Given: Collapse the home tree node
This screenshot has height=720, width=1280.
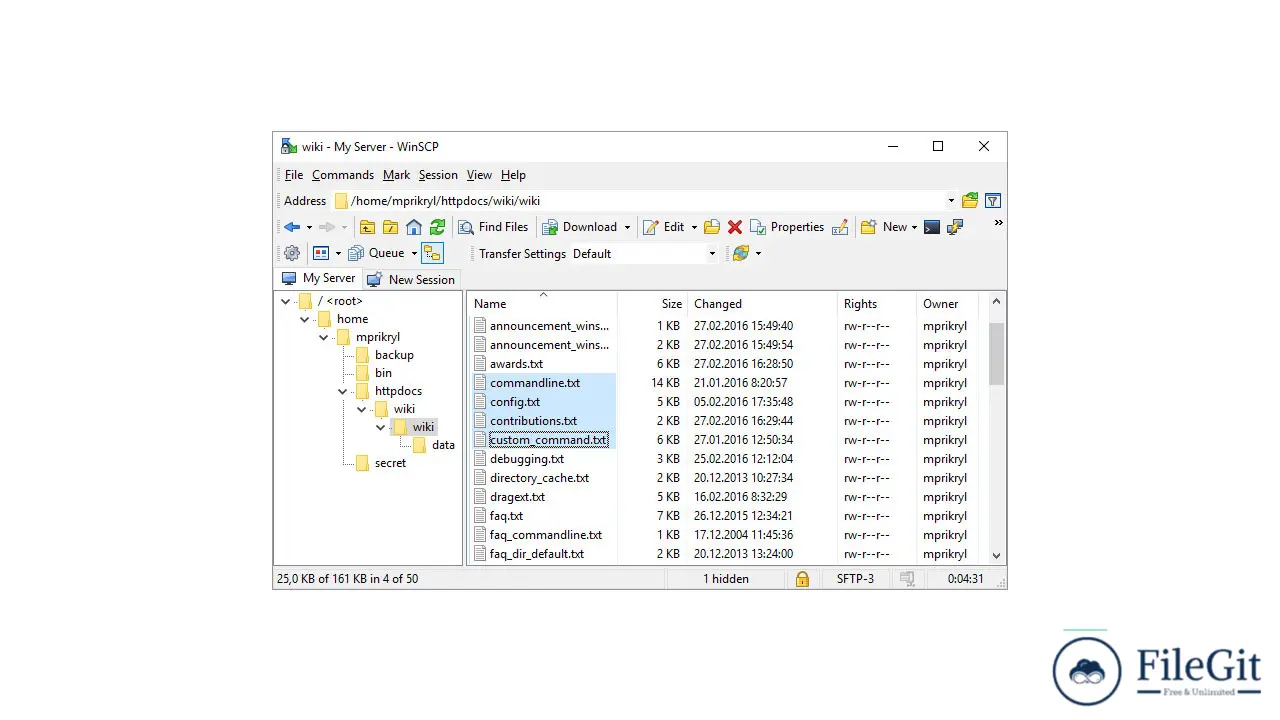Looking at the screenshot, I should click(305, 319).
